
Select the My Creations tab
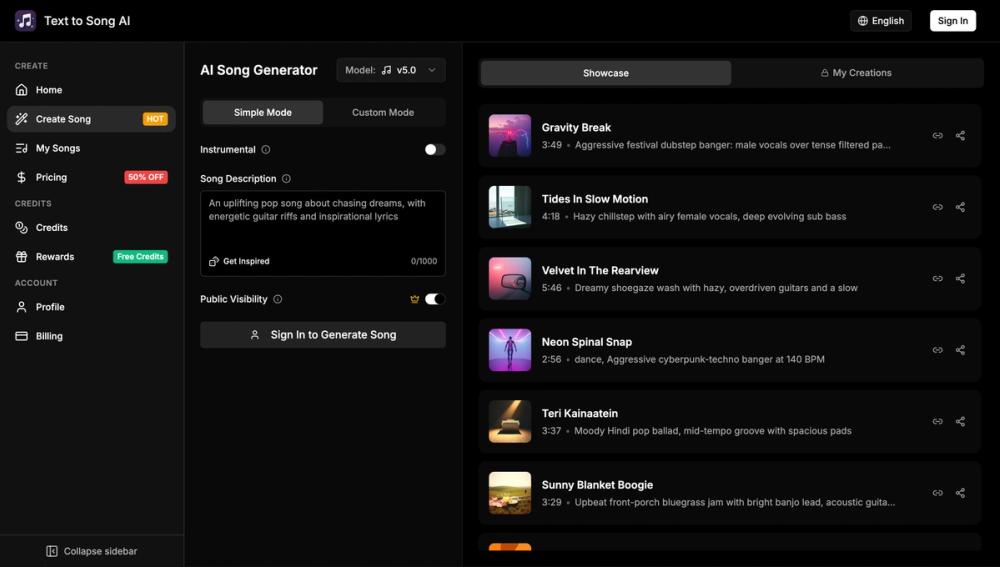(x=856, y=73)
